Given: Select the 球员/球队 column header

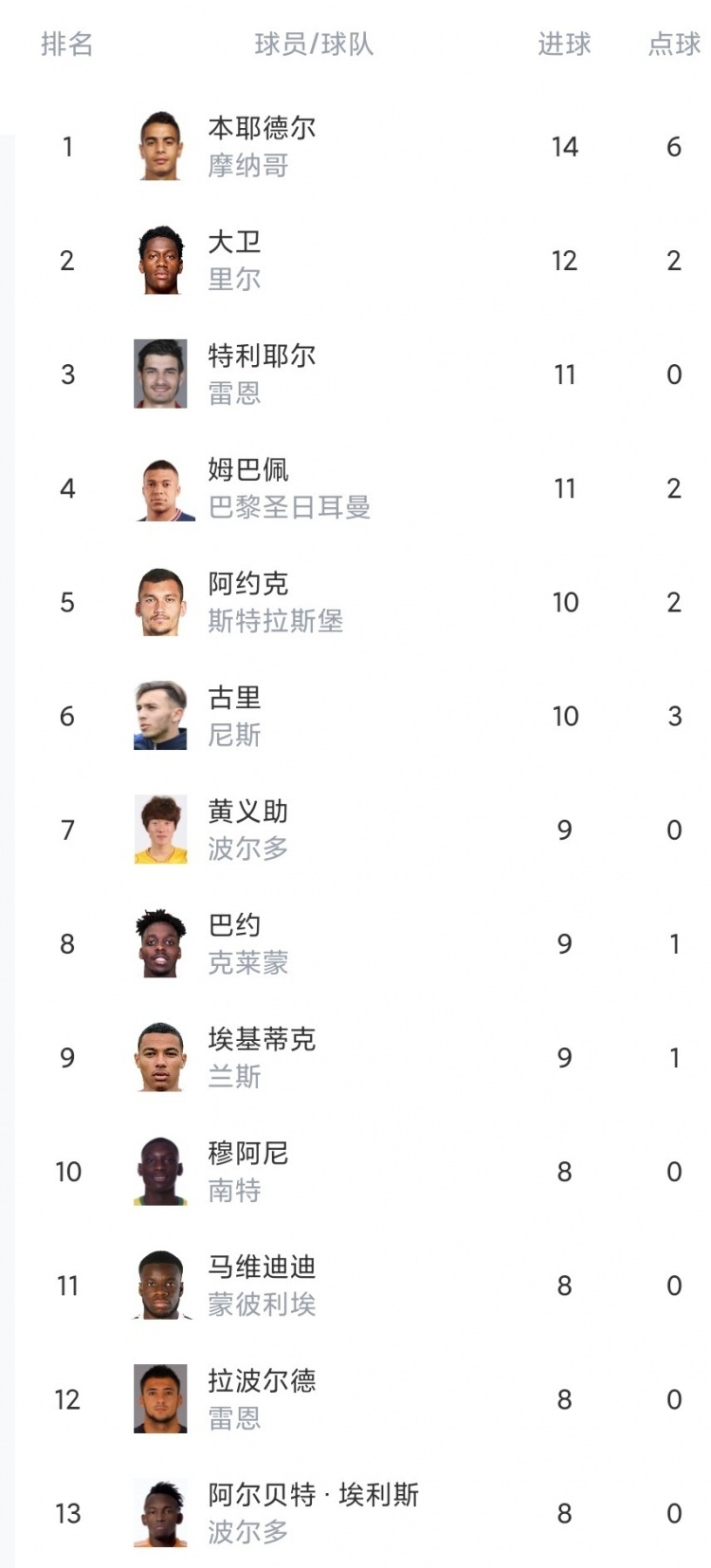Looking at the screenshot, I should (314, 44).
